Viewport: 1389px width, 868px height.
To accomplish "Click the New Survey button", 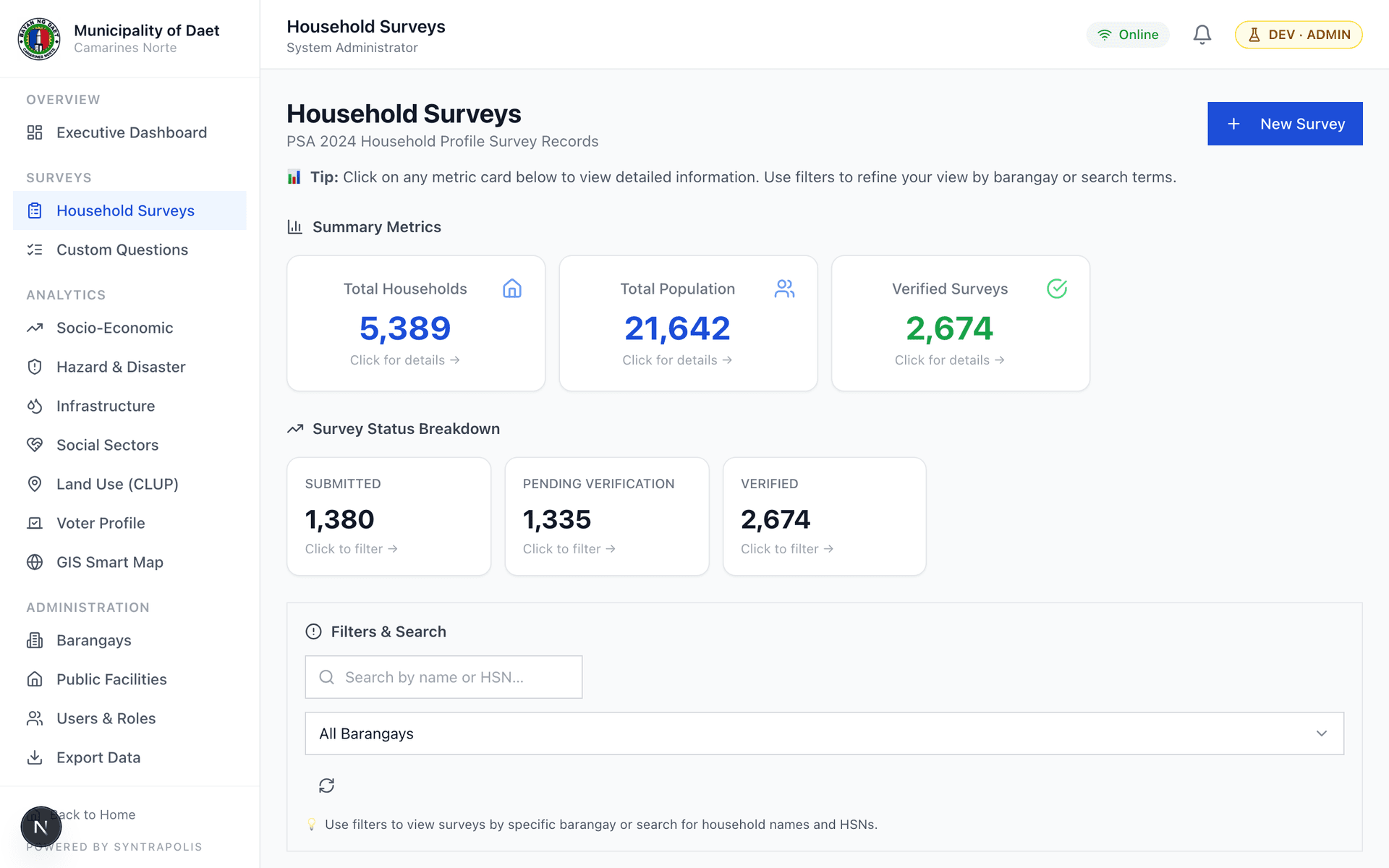I will point(1284,124).
